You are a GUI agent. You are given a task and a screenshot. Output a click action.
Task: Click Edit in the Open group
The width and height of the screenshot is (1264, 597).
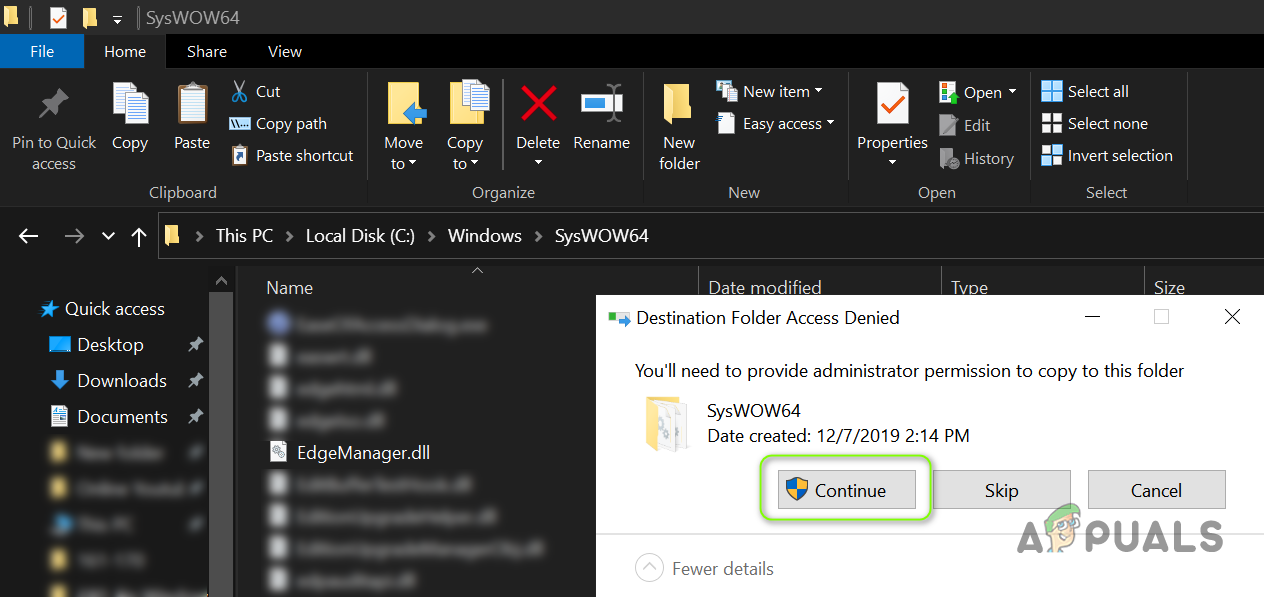(x=964, y=125)
